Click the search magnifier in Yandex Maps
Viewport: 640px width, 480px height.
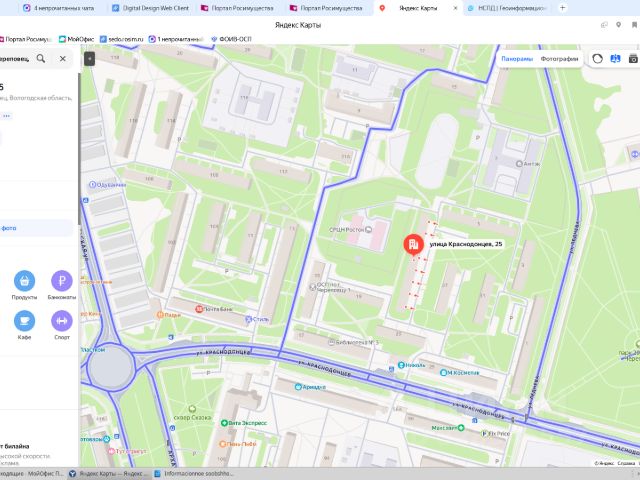(x=41, y=58)
